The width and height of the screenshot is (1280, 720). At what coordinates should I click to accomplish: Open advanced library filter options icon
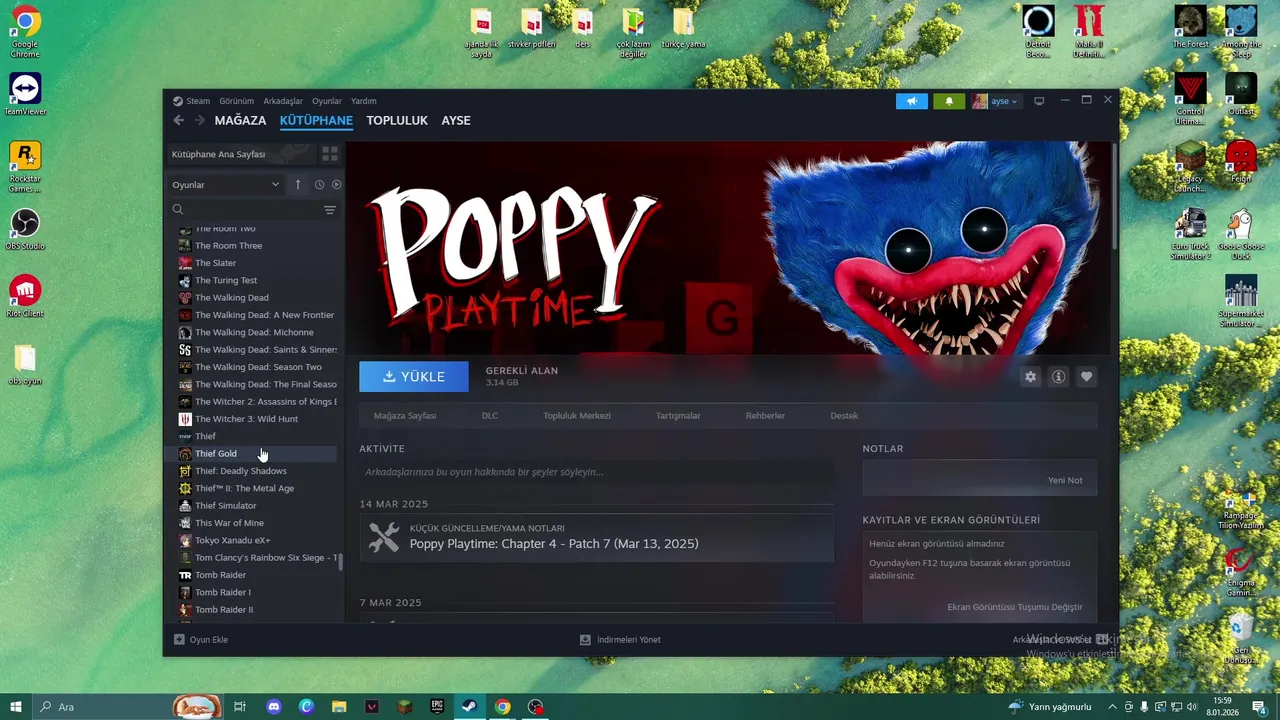[329, 210]
